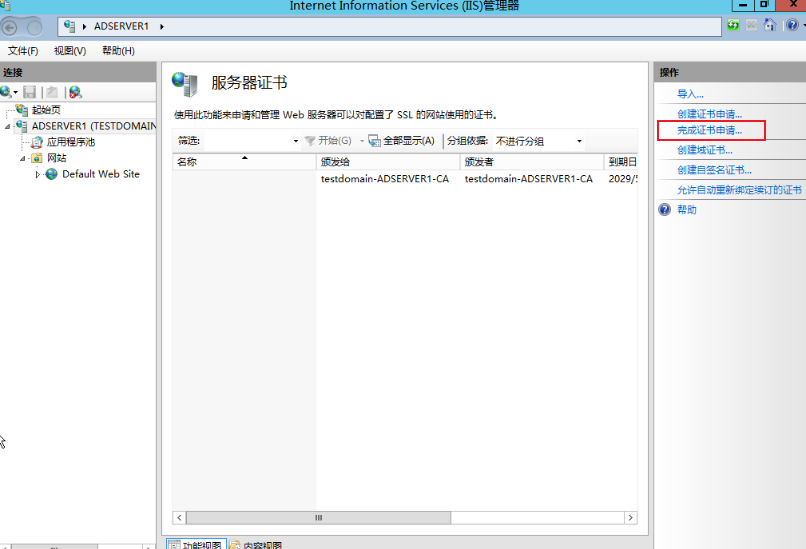Click the 帮助 question mark icon in the Actions pane
The height and width of the screenshot is (549, 806).
tap(665, 209)
